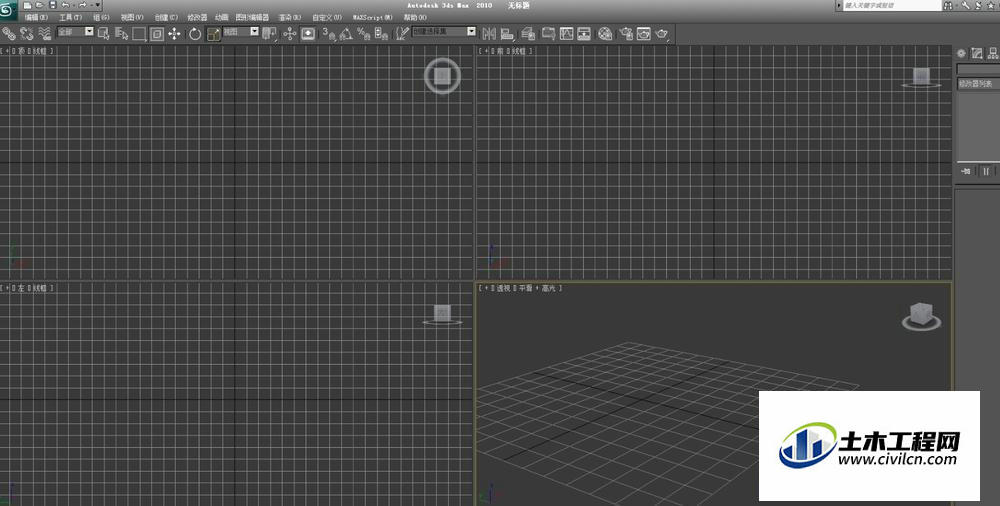Open the 动画 Animation menu
Viewport: 1000px width, 506px height.
221,17
